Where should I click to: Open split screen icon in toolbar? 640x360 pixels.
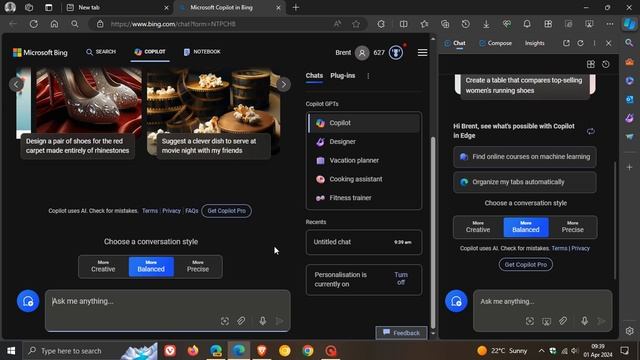point(404,24)
